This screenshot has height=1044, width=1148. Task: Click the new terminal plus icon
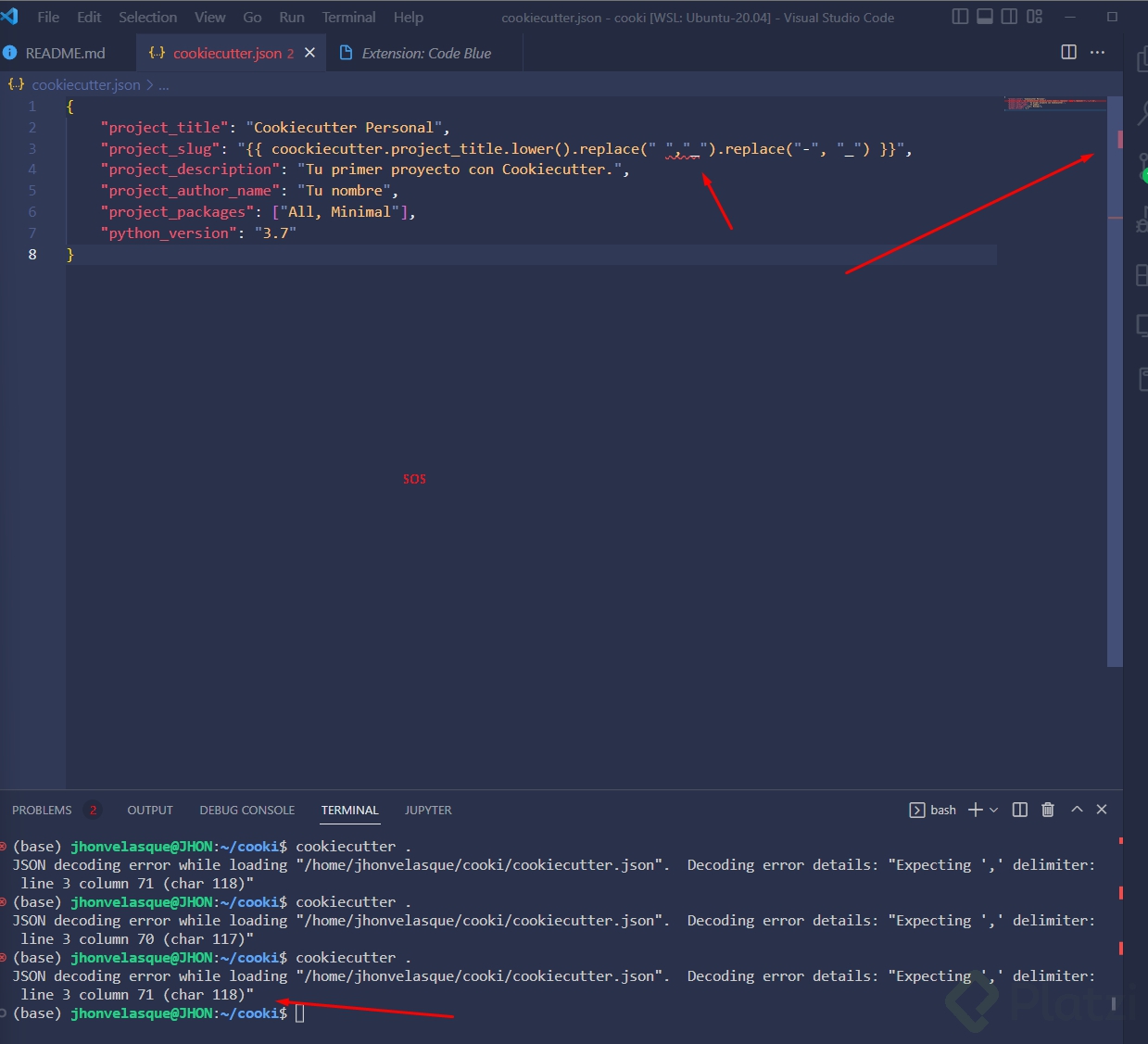pos(975,810)
